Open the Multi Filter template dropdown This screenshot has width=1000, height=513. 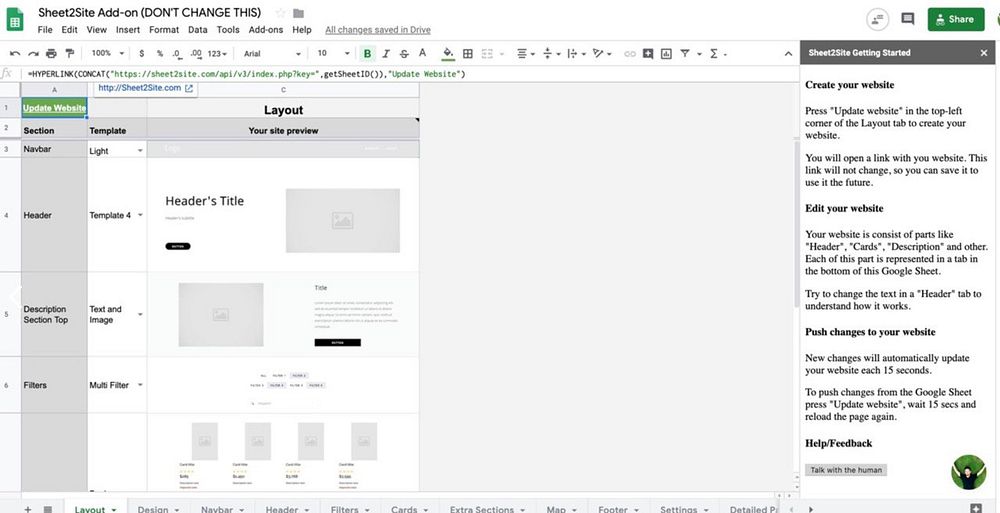(x=140, y=385)
